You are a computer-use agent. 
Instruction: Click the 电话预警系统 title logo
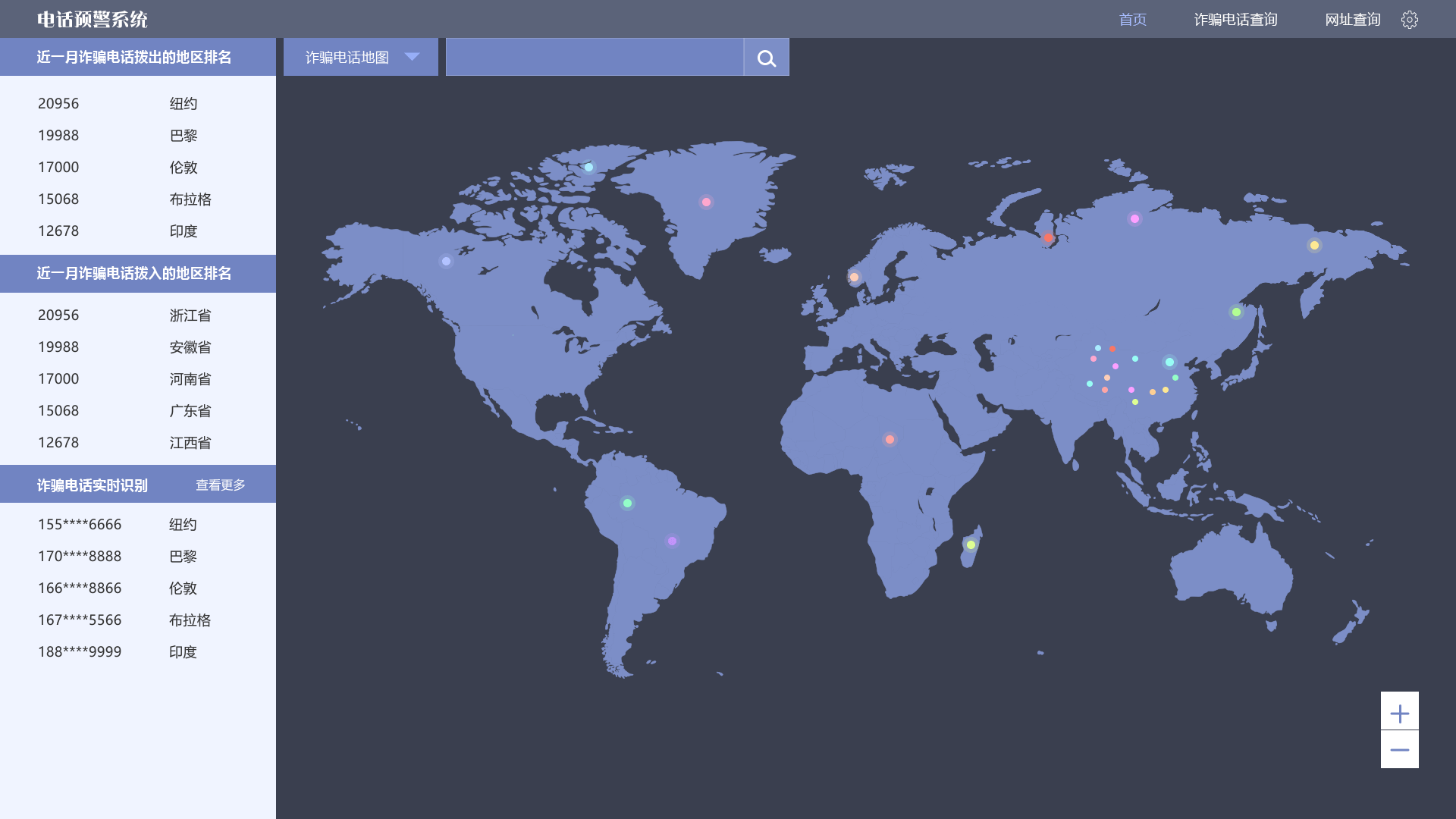[92, 20]
